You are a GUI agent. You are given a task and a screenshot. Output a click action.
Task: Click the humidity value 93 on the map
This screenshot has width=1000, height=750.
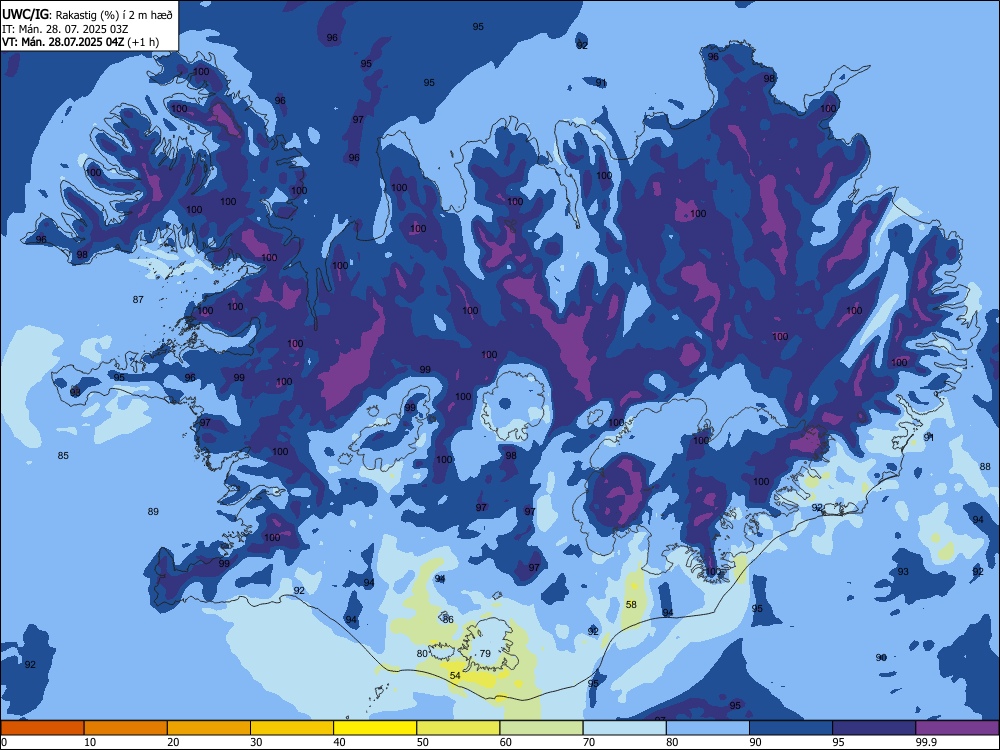point(903,571)
